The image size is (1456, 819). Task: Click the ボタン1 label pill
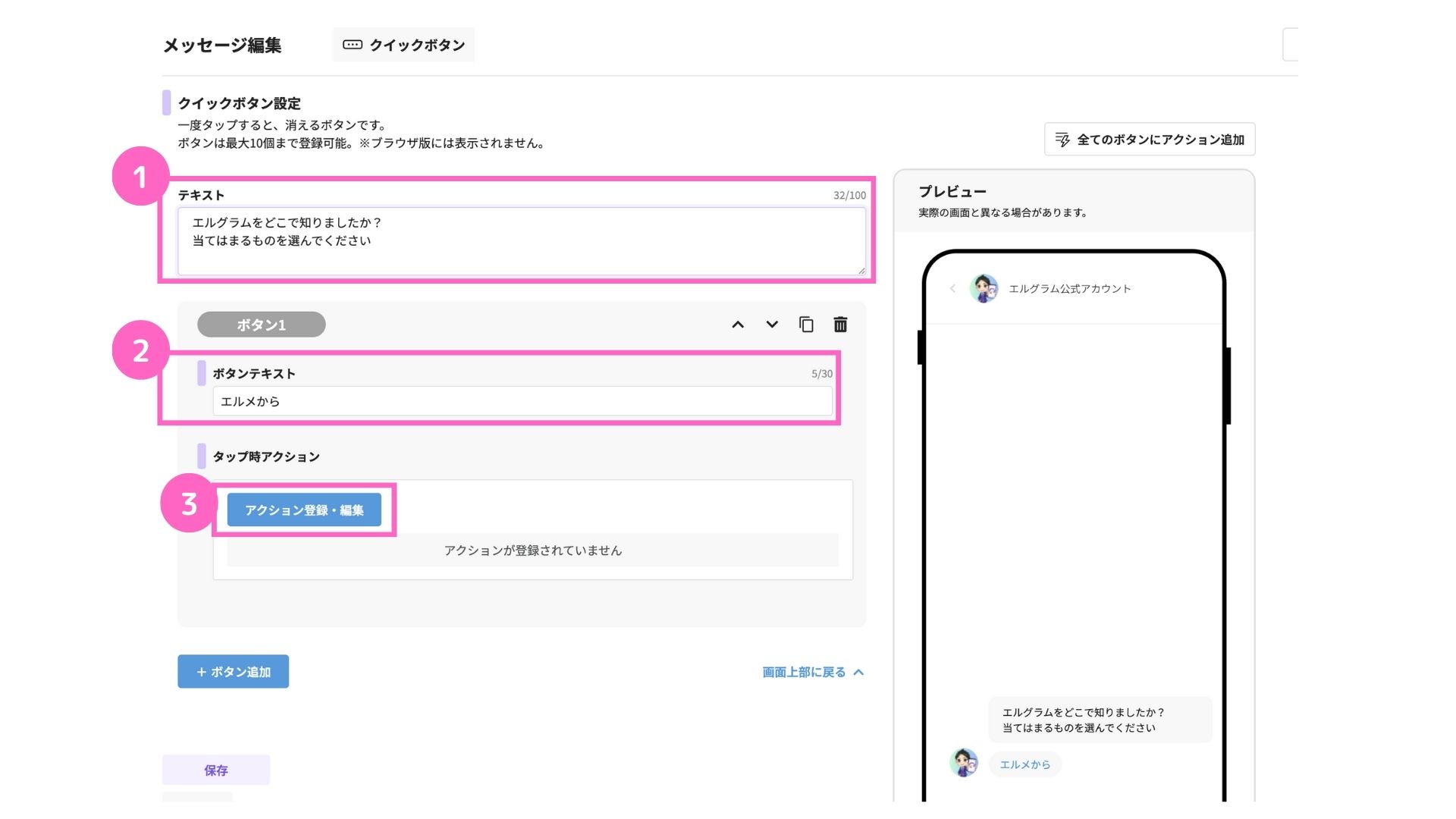[262, 325]
